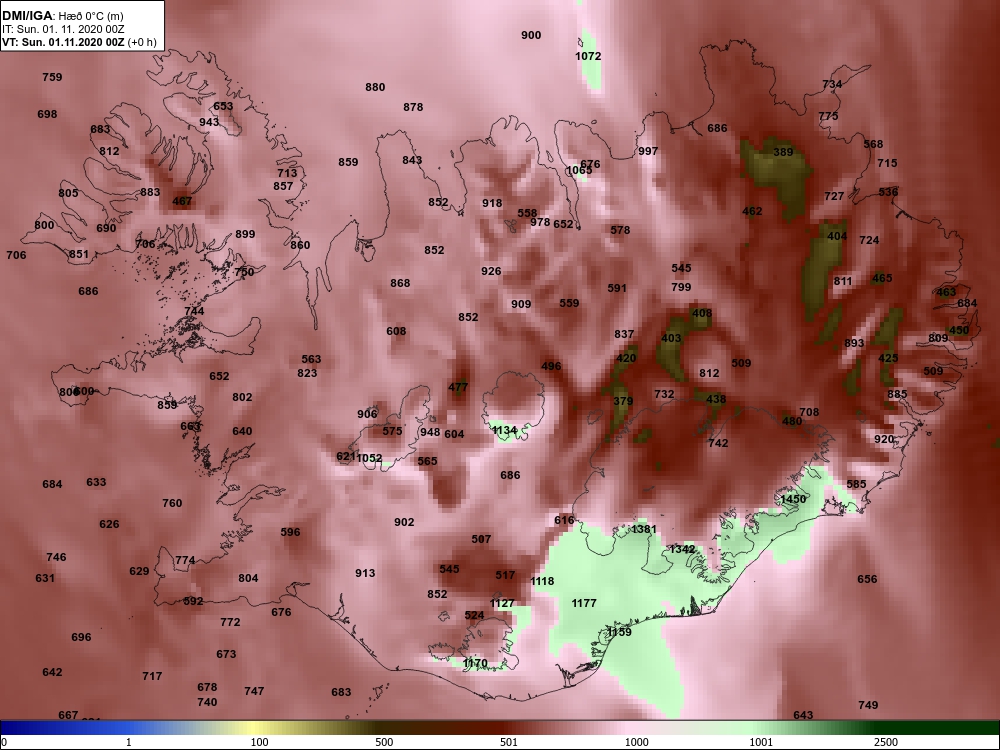Click the 775 height value

point(828,116)
